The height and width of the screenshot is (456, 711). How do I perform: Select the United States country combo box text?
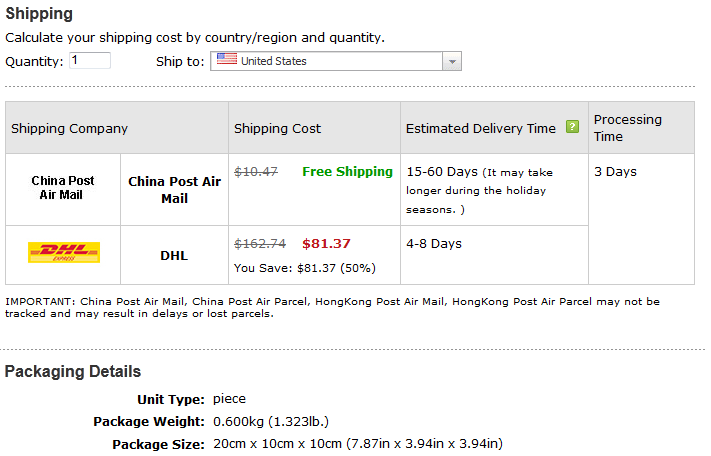(x=274, y=61)
